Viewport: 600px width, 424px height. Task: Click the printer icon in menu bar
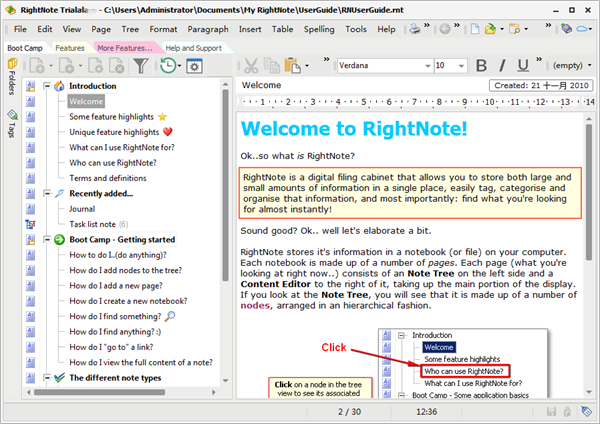click(x=414, y=30)
